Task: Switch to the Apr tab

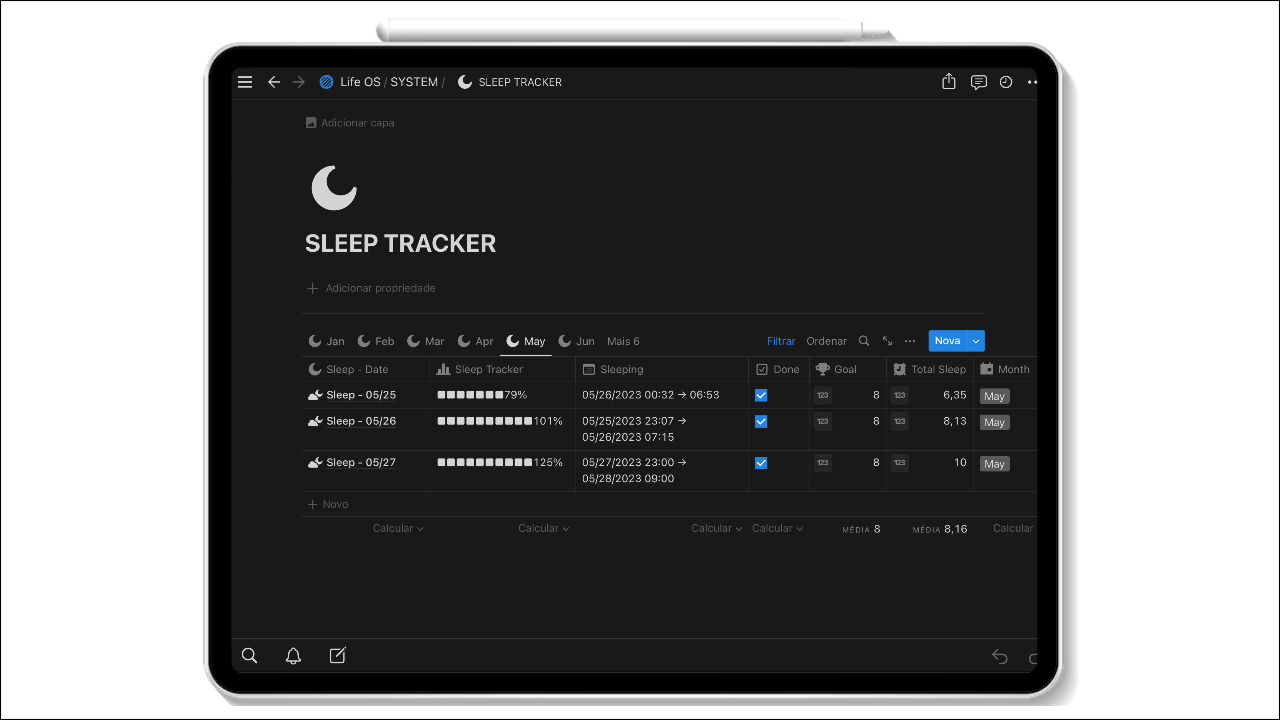Action: click(x=475, y=341)
